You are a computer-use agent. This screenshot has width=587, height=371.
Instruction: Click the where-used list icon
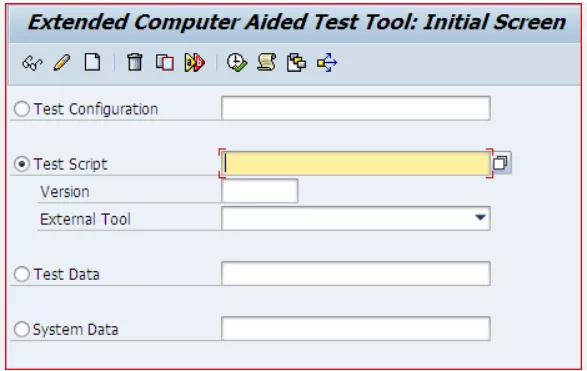[296, 63]
